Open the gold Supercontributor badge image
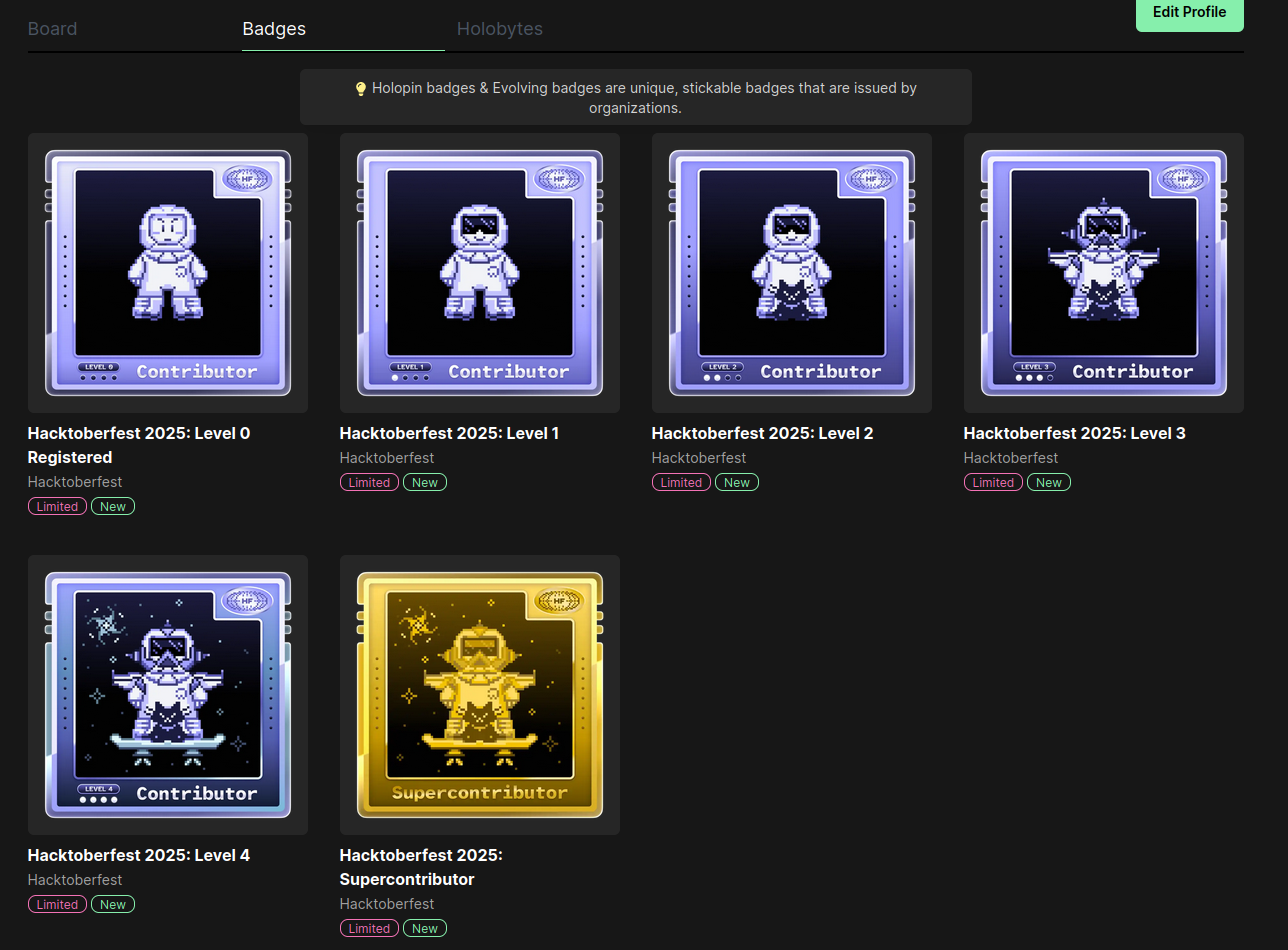This screenshot has width=1288, height=950. click(x=480, y=695)
